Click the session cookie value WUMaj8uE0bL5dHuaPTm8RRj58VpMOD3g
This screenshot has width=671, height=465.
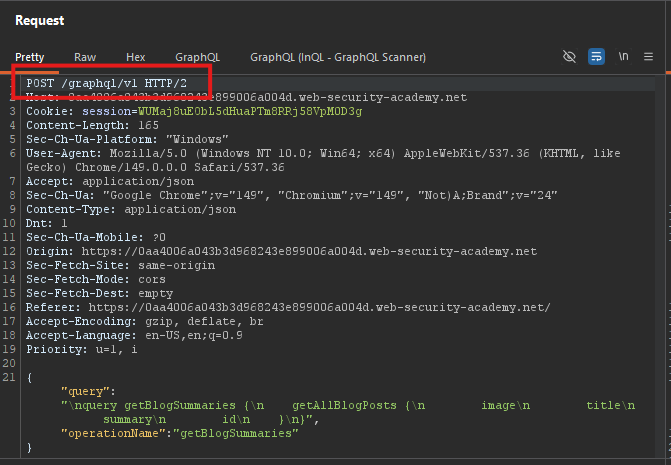point(250,111)
